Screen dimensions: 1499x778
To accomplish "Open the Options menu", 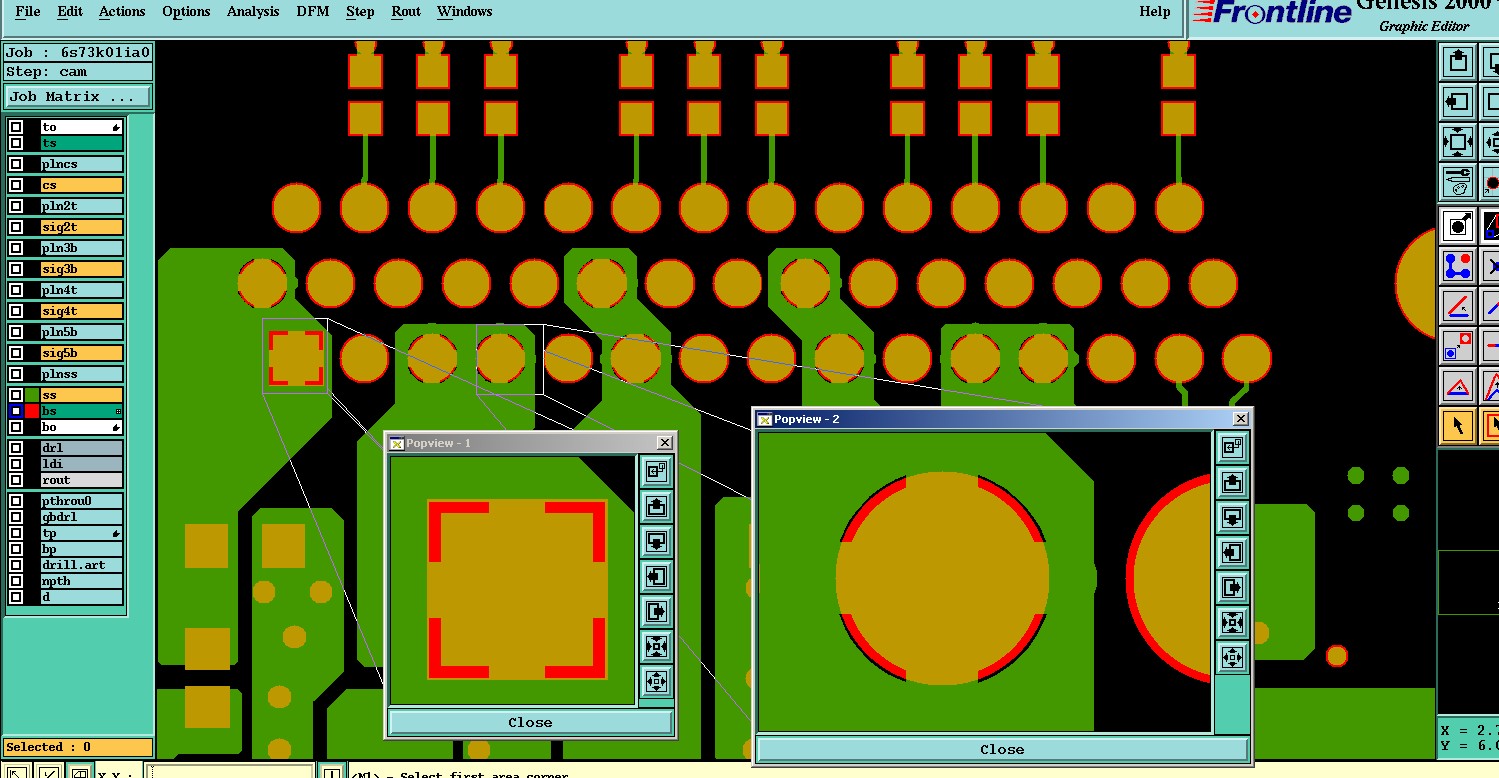I will pos(186,12).
